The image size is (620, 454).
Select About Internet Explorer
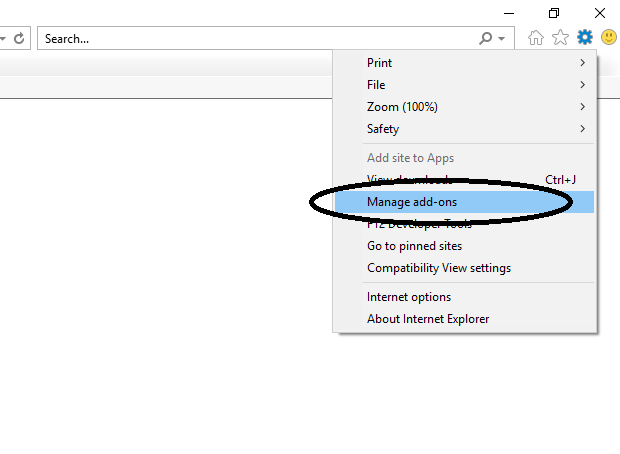tap(464, 319)
